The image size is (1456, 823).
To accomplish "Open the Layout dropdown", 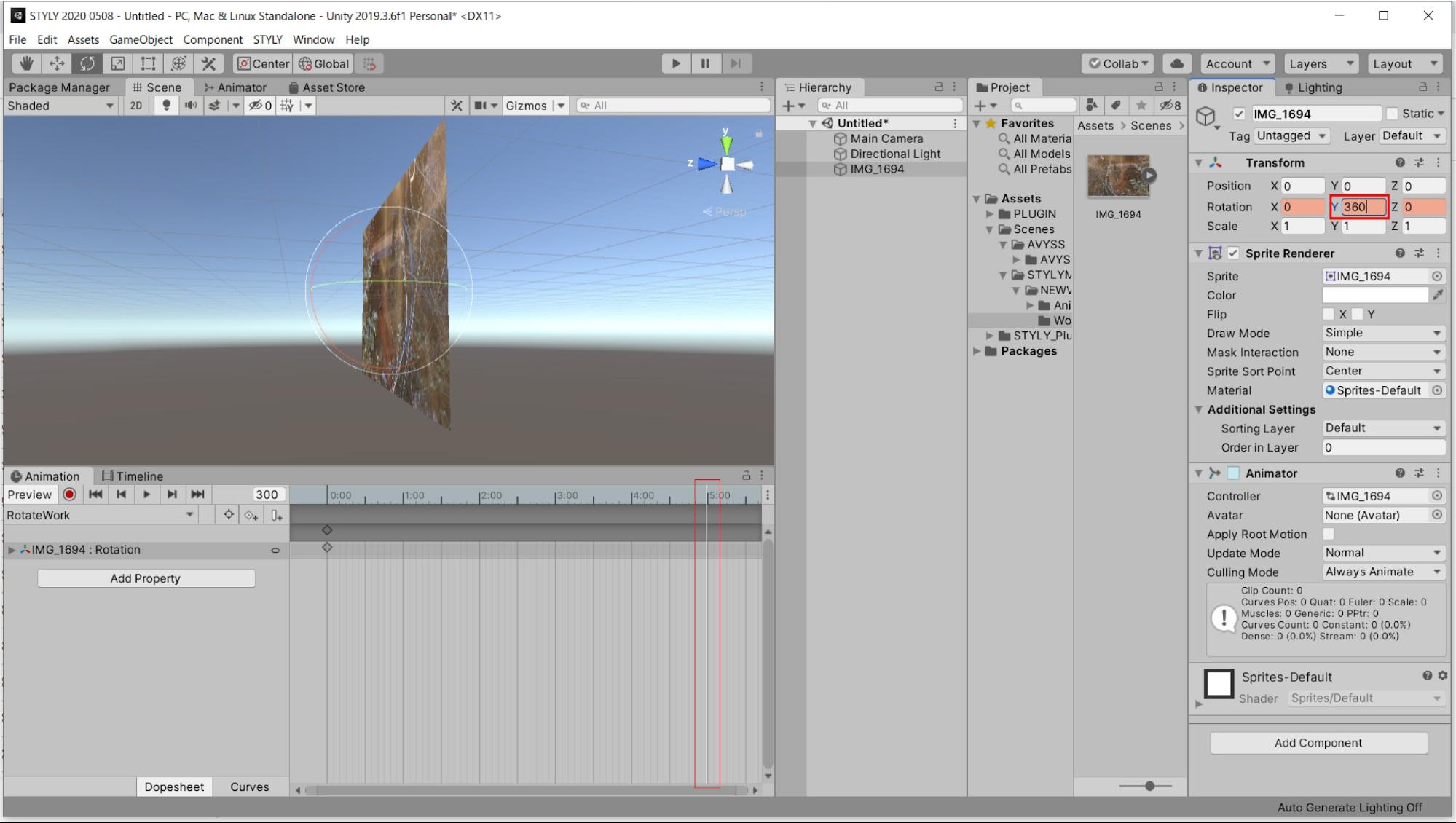I will (x=1405, y=63).
